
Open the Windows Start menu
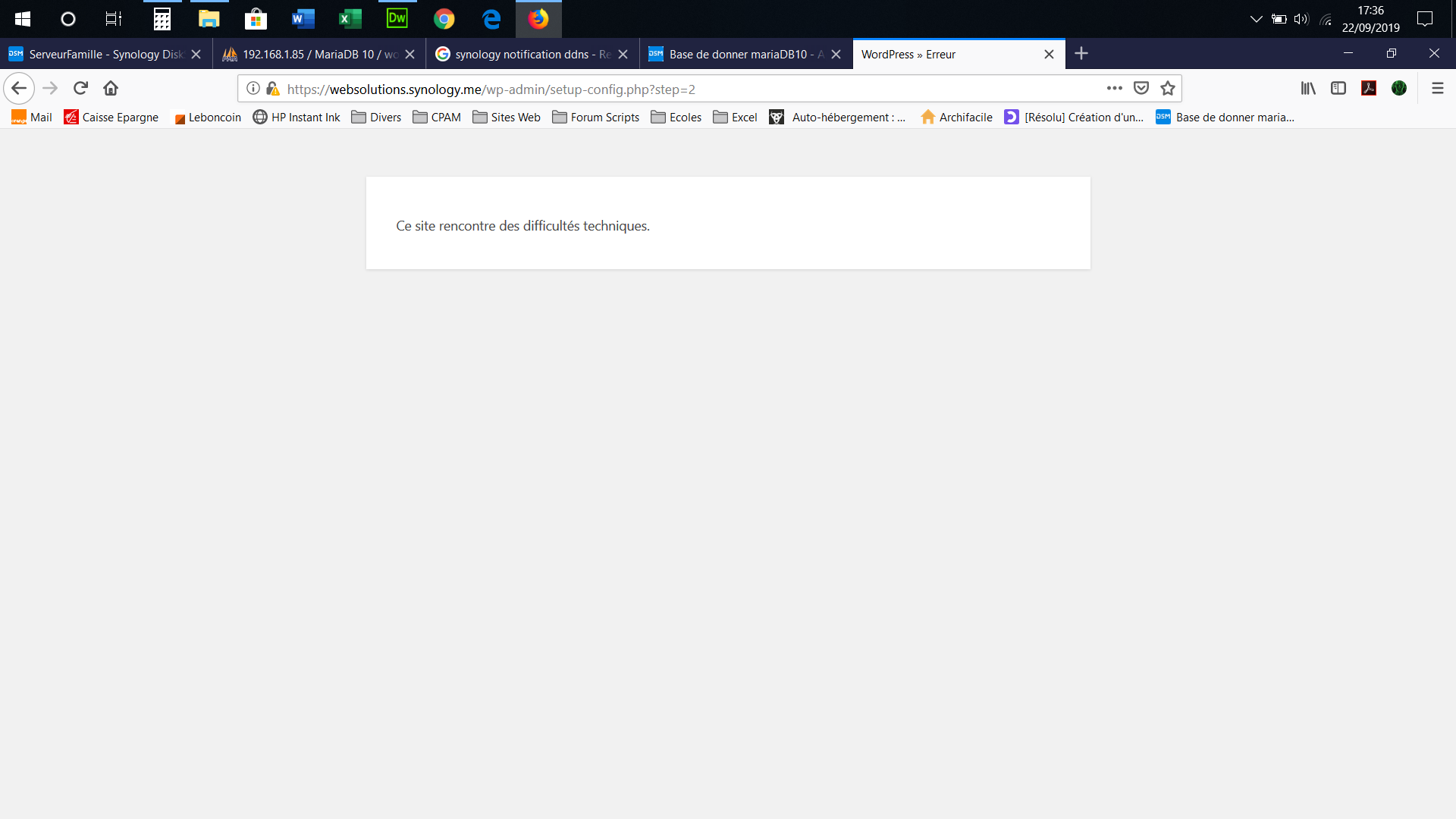[x=23, y=19]
